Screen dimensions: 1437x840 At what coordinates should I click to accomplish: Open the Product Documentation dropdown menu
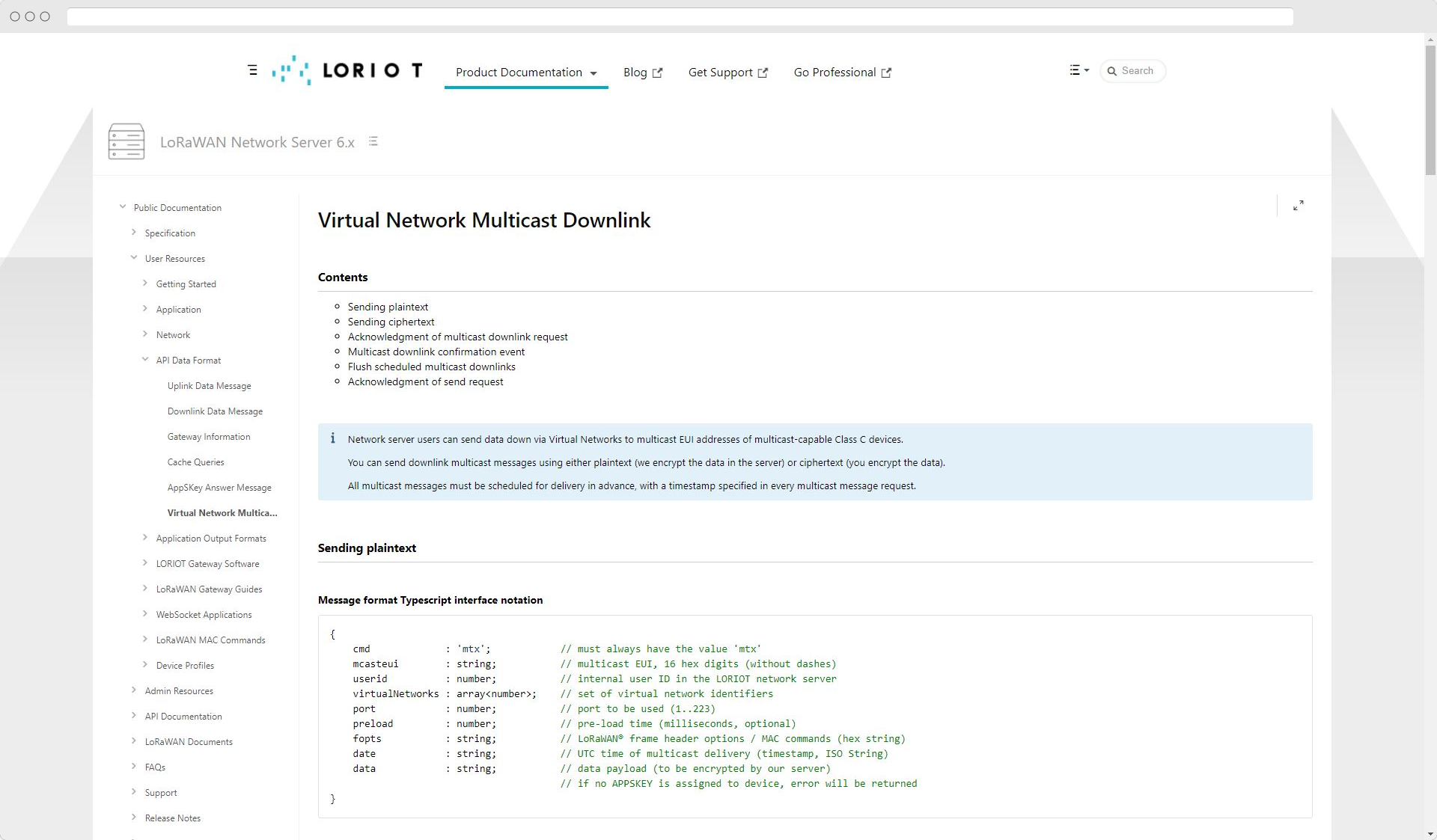[526, 73]
